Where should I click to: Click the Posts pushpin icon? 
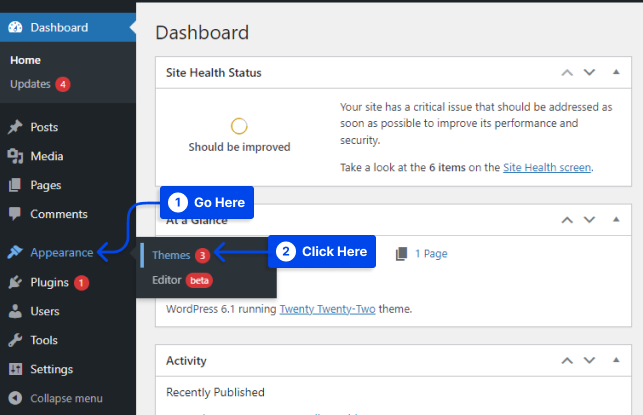point(15,127)
